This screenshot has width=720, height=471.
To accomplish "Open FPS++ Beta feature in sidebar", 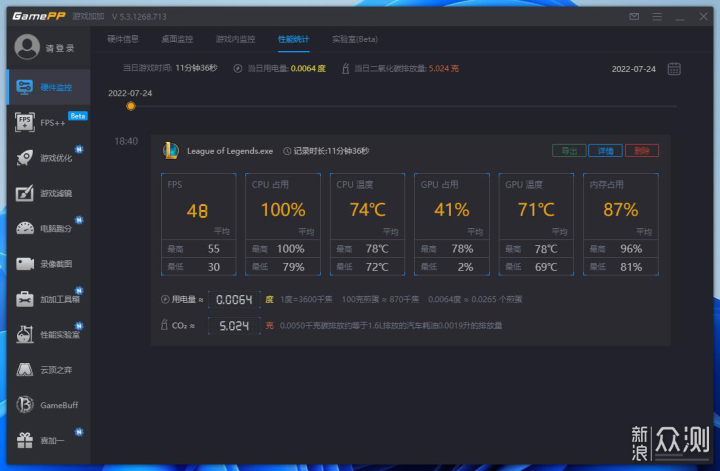I will [x=49, y=123].
